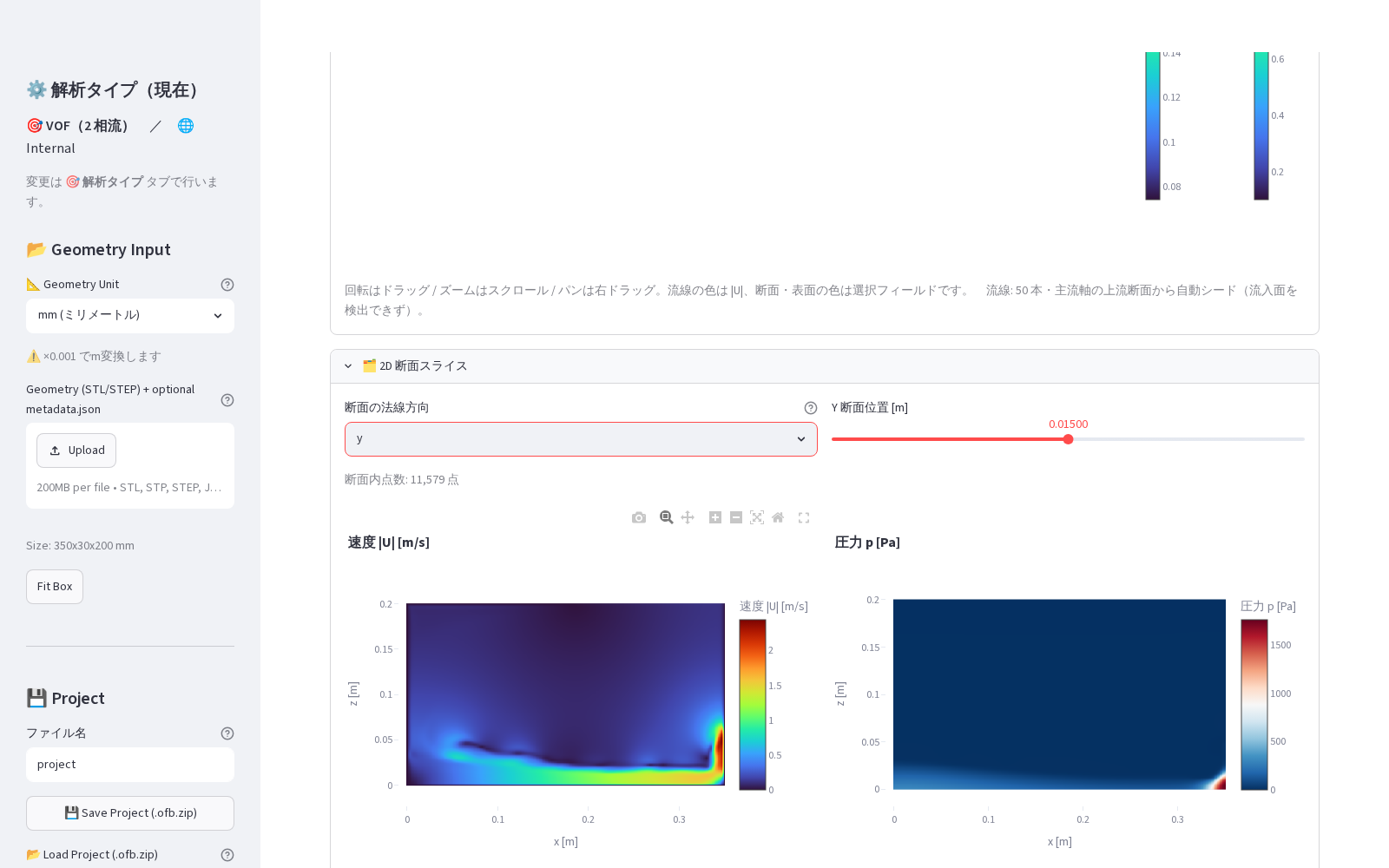The height and width of the screenshot is (868, 1389).
Task: Click the '断面内点数: 11,579 点' text
Action: coord(401,480)
